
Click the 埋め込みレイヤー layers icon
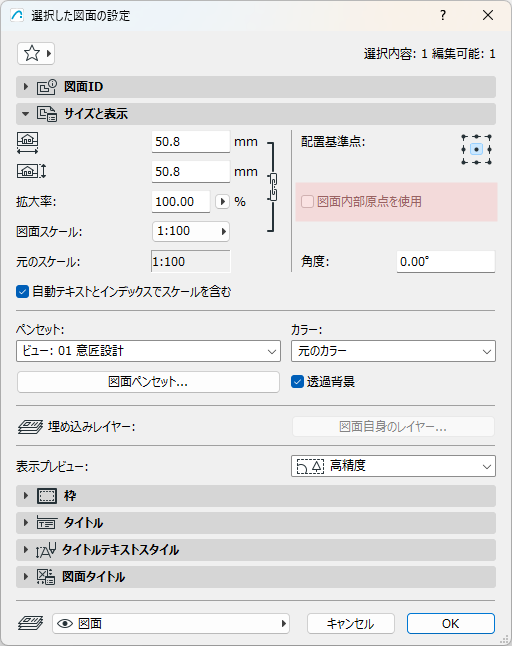[30, 427]
